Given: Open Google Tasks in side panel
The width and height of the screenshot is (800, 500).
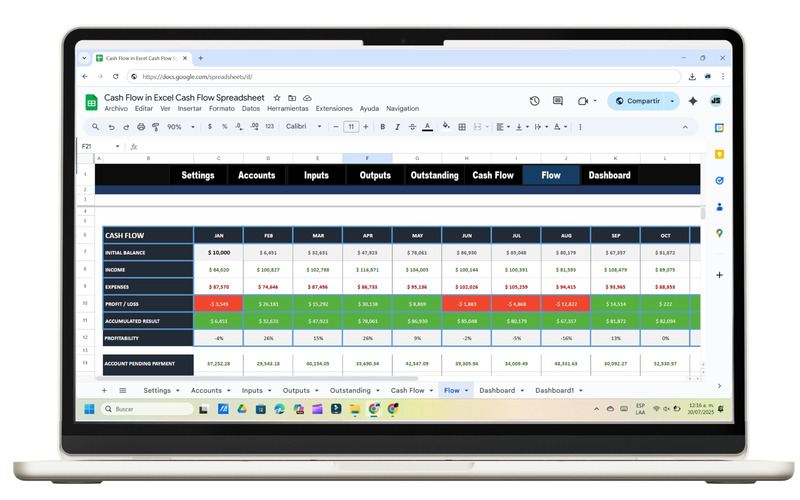Looking at the screenshot, I should tap(719, 181).
